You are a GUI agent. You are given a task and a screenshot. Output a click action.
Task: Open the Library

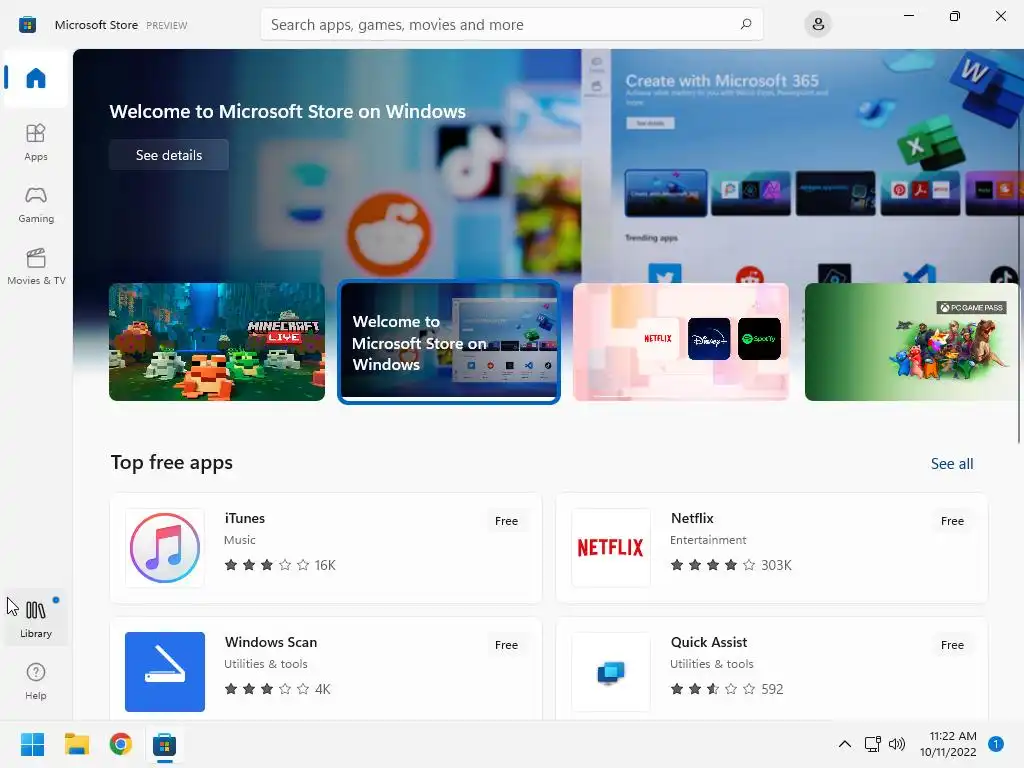[x=36, y=618]
